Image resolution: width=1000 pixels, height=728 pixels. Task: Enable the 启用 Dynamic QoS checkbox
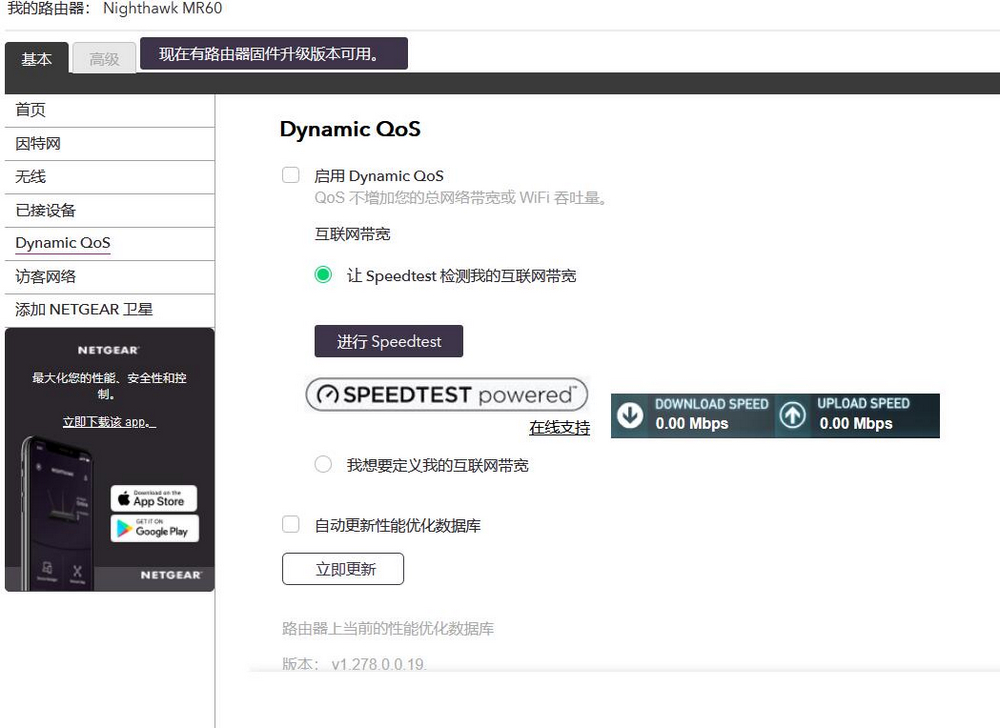click(291, 175)
